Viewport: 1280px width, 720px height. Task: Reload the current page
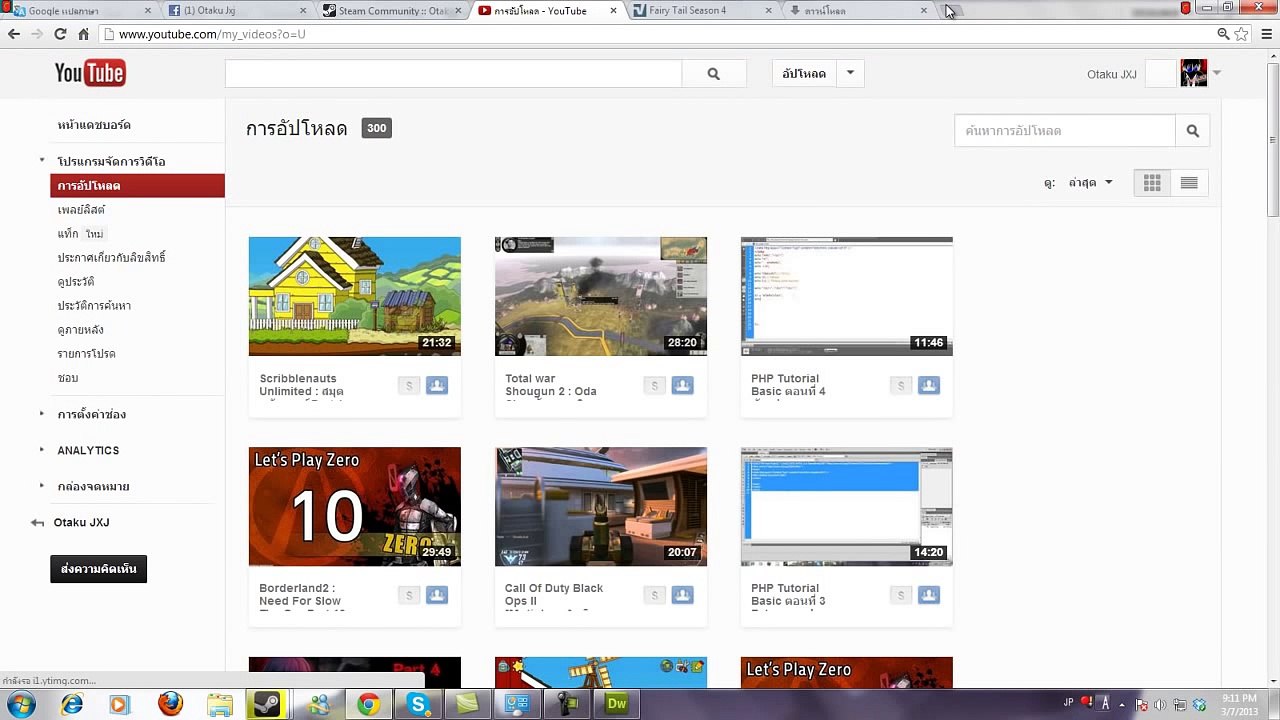click(x=60, y=34)
